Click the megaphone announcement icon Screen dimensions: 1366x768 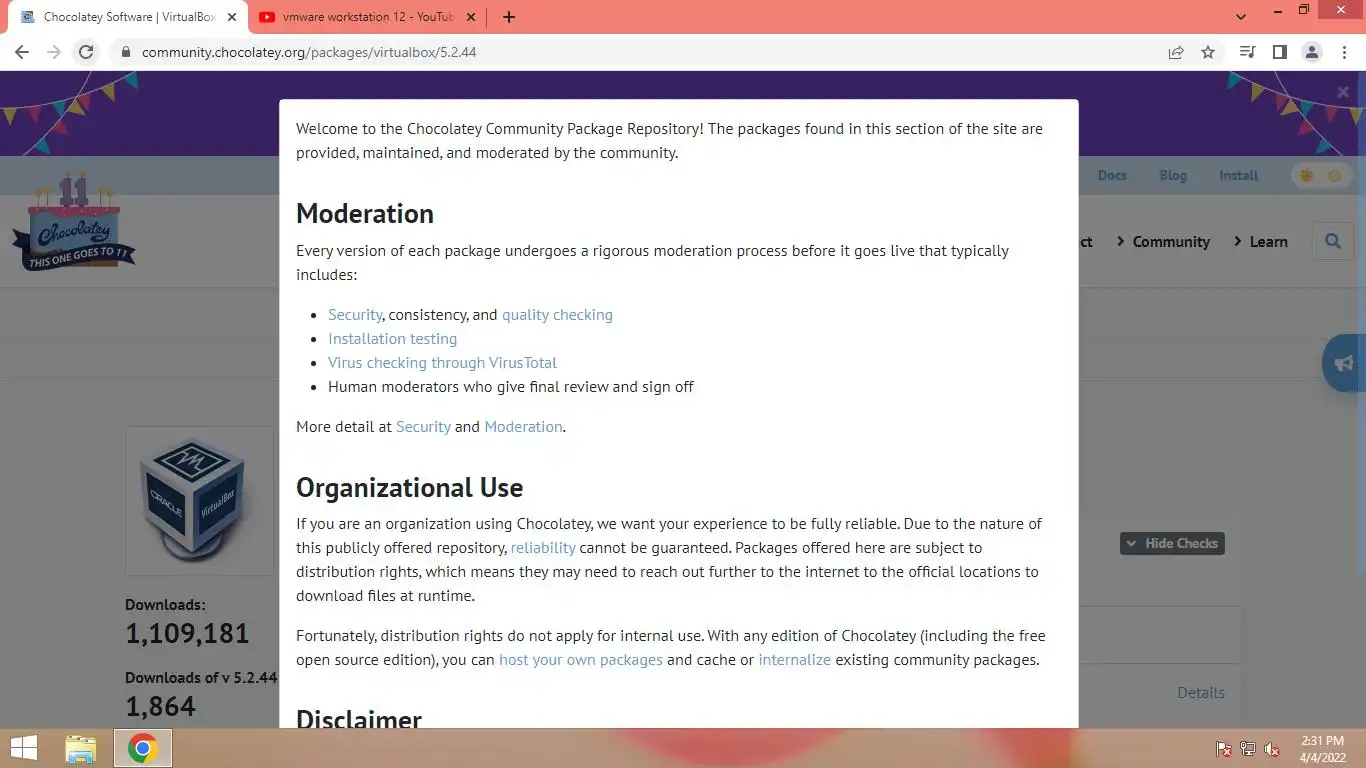(1344, 363)
